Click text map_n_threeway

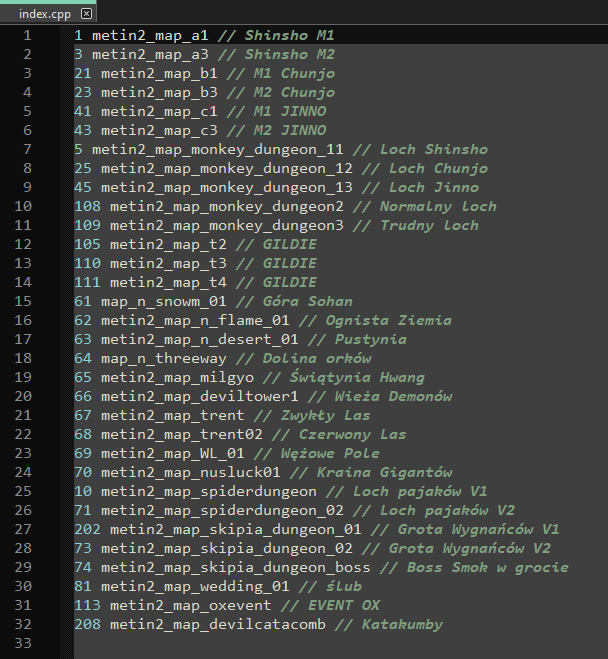[x=163, y=358]
